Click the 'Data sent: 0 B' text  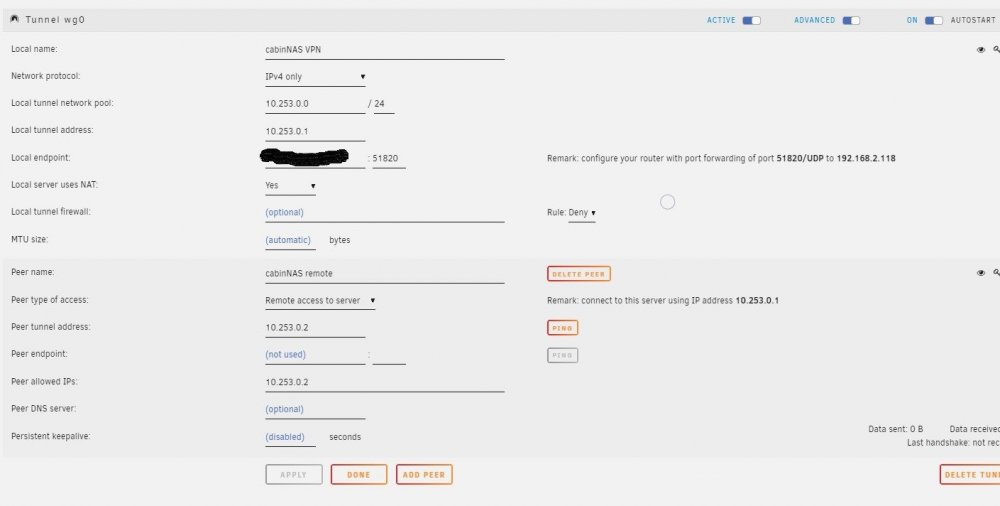click(895, 429)
